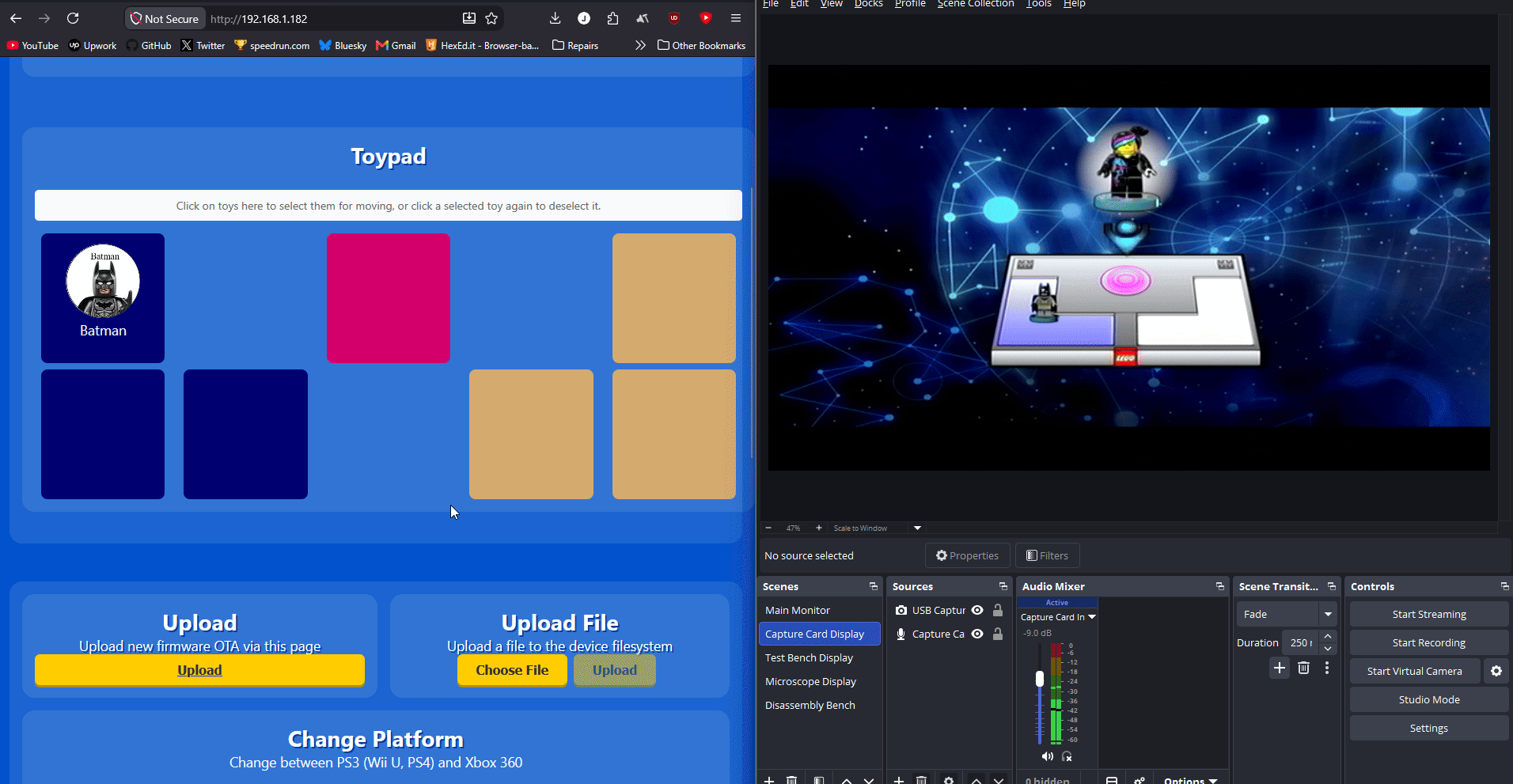Open virtual camera settings gear
The height and width of the screenshot is (784, 1513).
pyautogui.click(x=1496, y=671)
